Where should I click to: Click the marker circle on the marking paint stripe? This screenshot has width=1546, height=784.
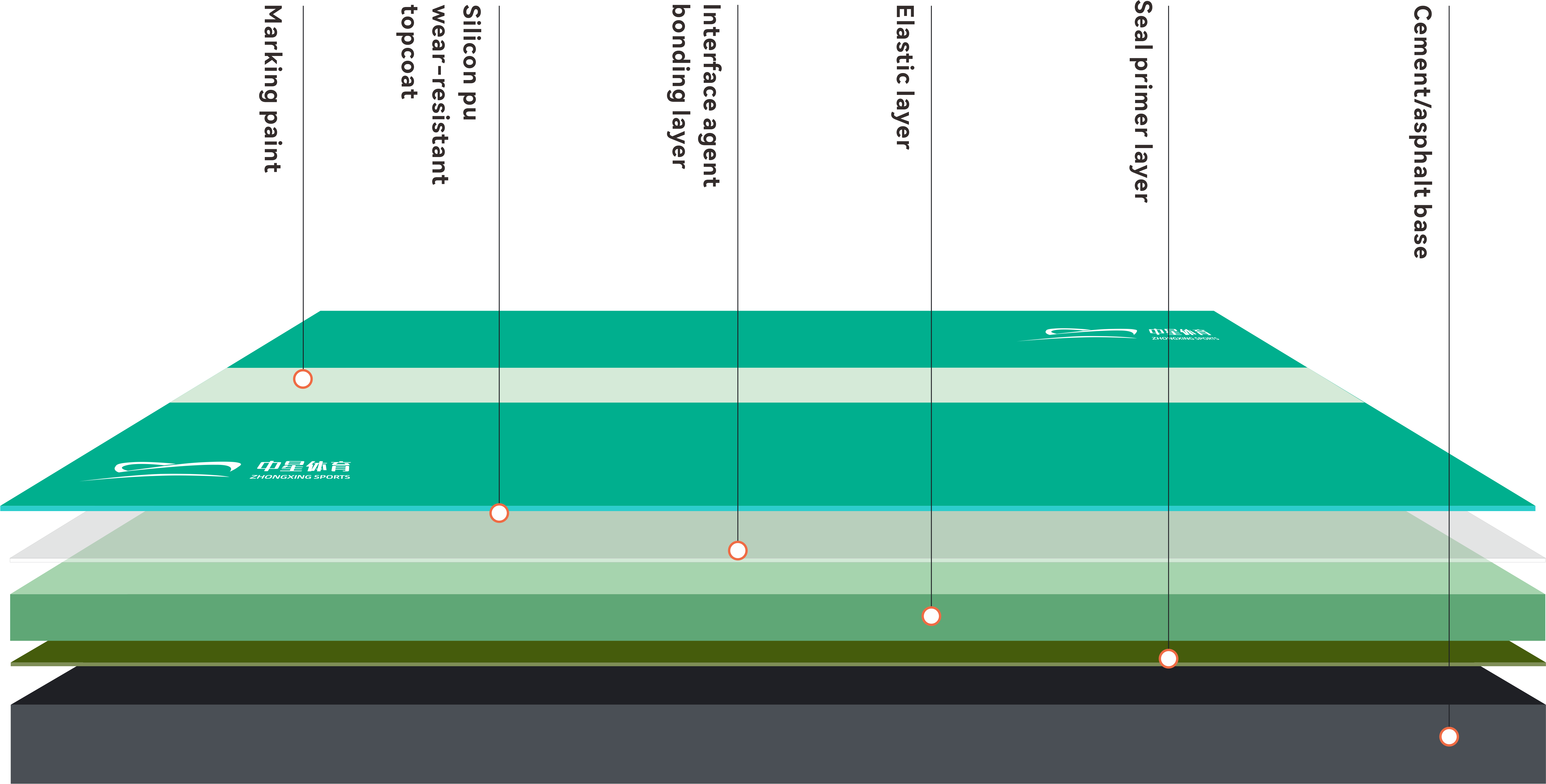tap(303, 379)
